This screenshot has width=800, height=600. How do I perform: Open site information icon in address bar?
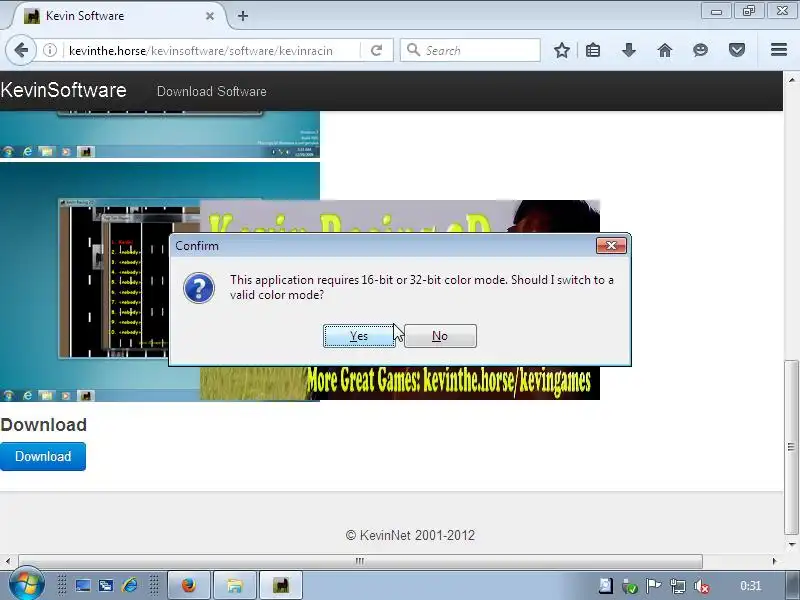[50, 51]
